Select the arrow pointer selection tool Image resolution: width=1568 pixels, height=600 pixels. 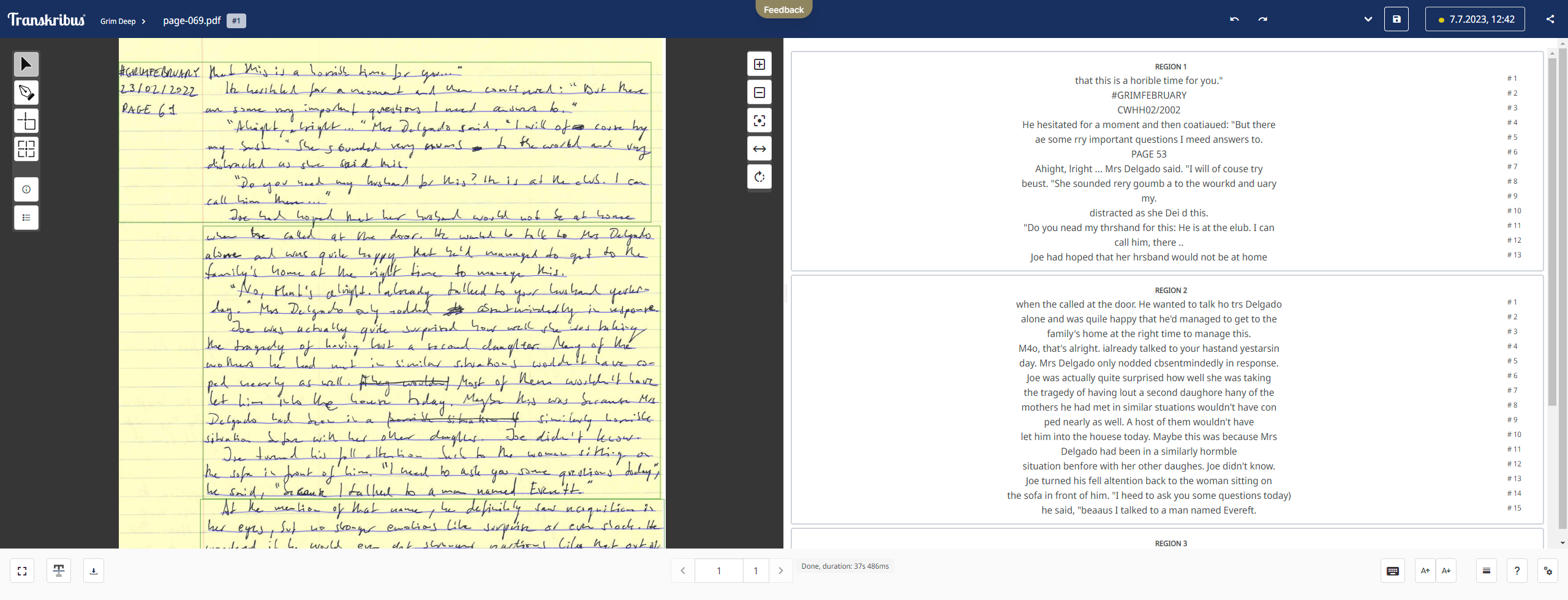click(x=26, y=64)
